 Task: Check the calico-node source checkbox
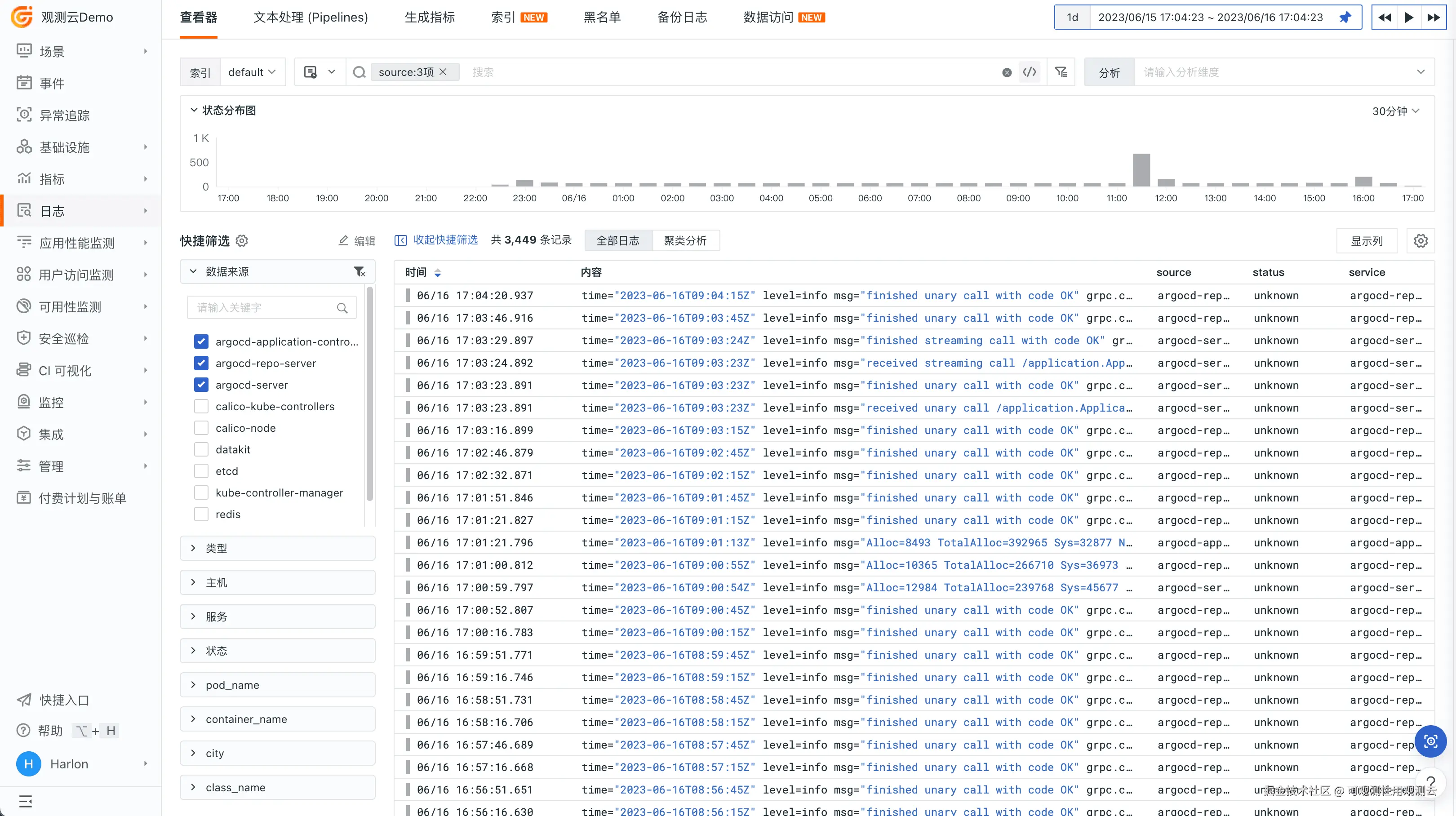[201, 428]
